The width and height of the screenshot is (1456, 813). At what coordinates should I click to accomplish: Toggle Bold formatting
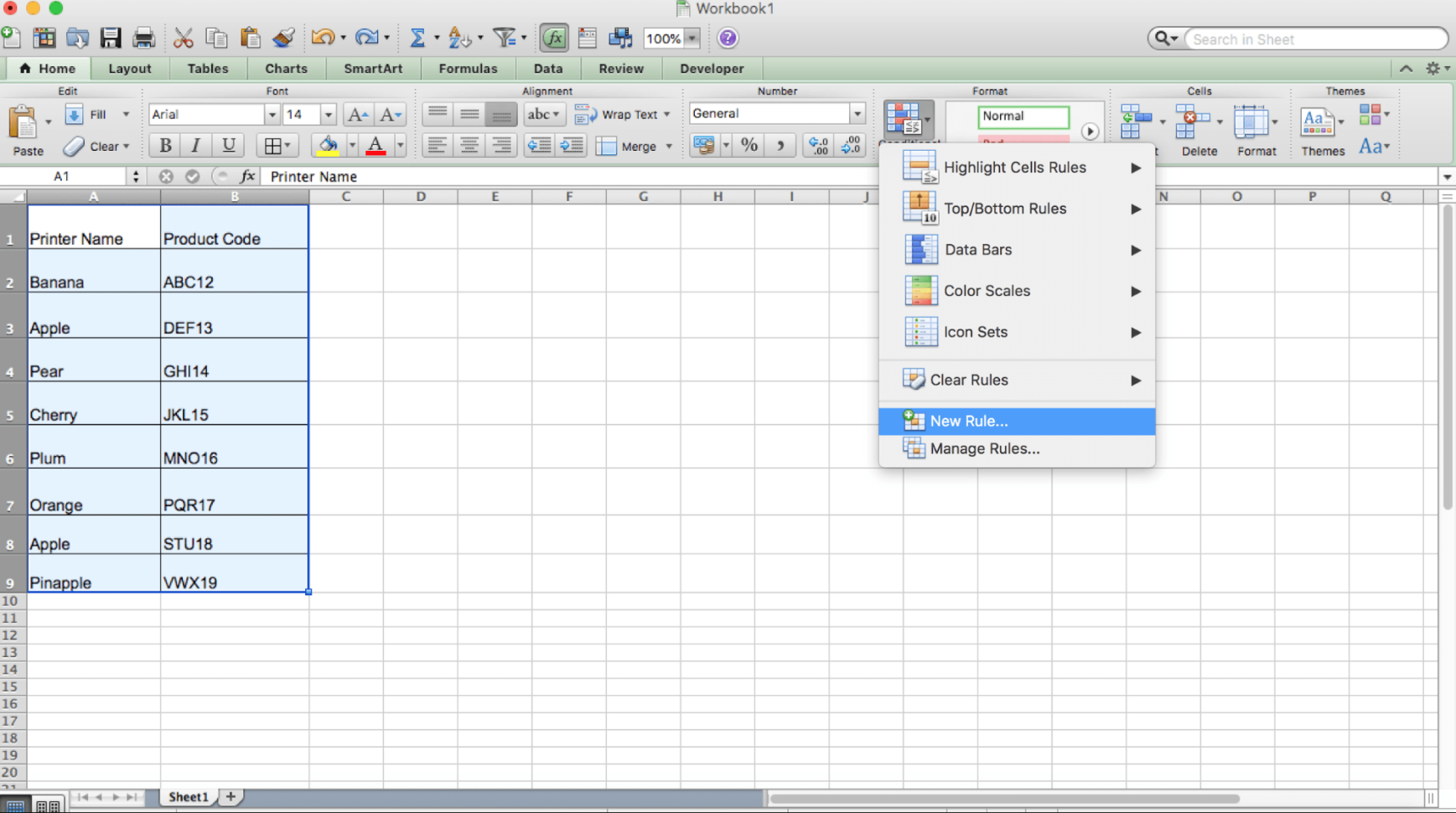(x=165, y=146)
